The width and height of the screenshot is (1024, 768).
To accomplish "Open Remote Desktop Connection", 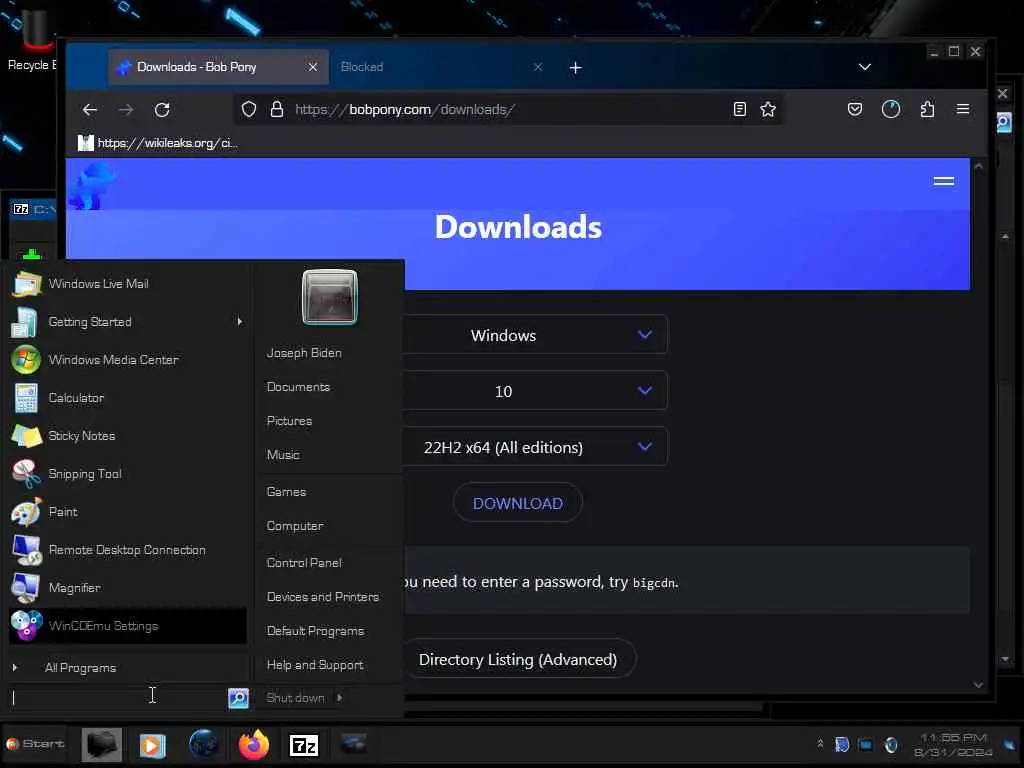I will (x=128, y=549).
